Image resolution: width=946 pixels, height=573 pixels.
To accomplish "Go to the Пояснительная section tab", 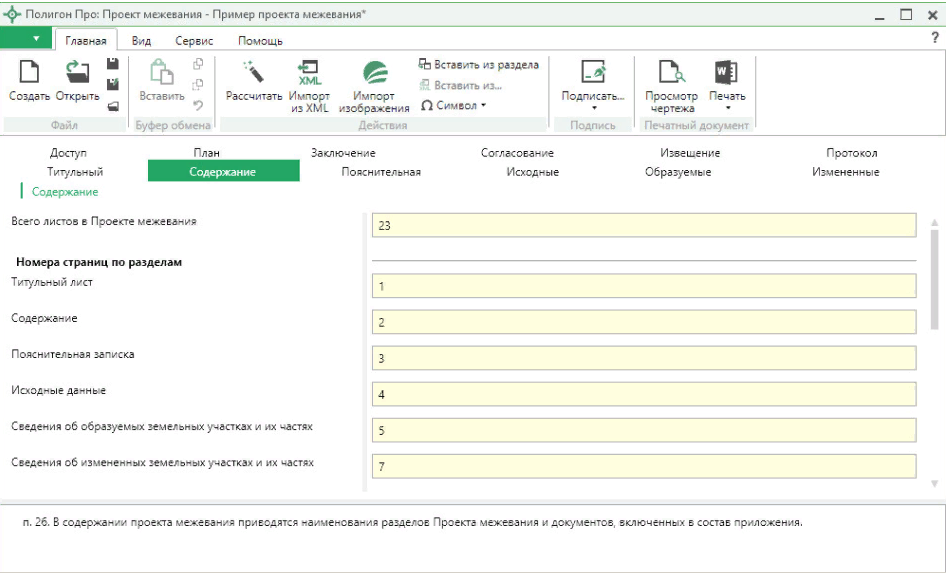I will coord(380,172).
